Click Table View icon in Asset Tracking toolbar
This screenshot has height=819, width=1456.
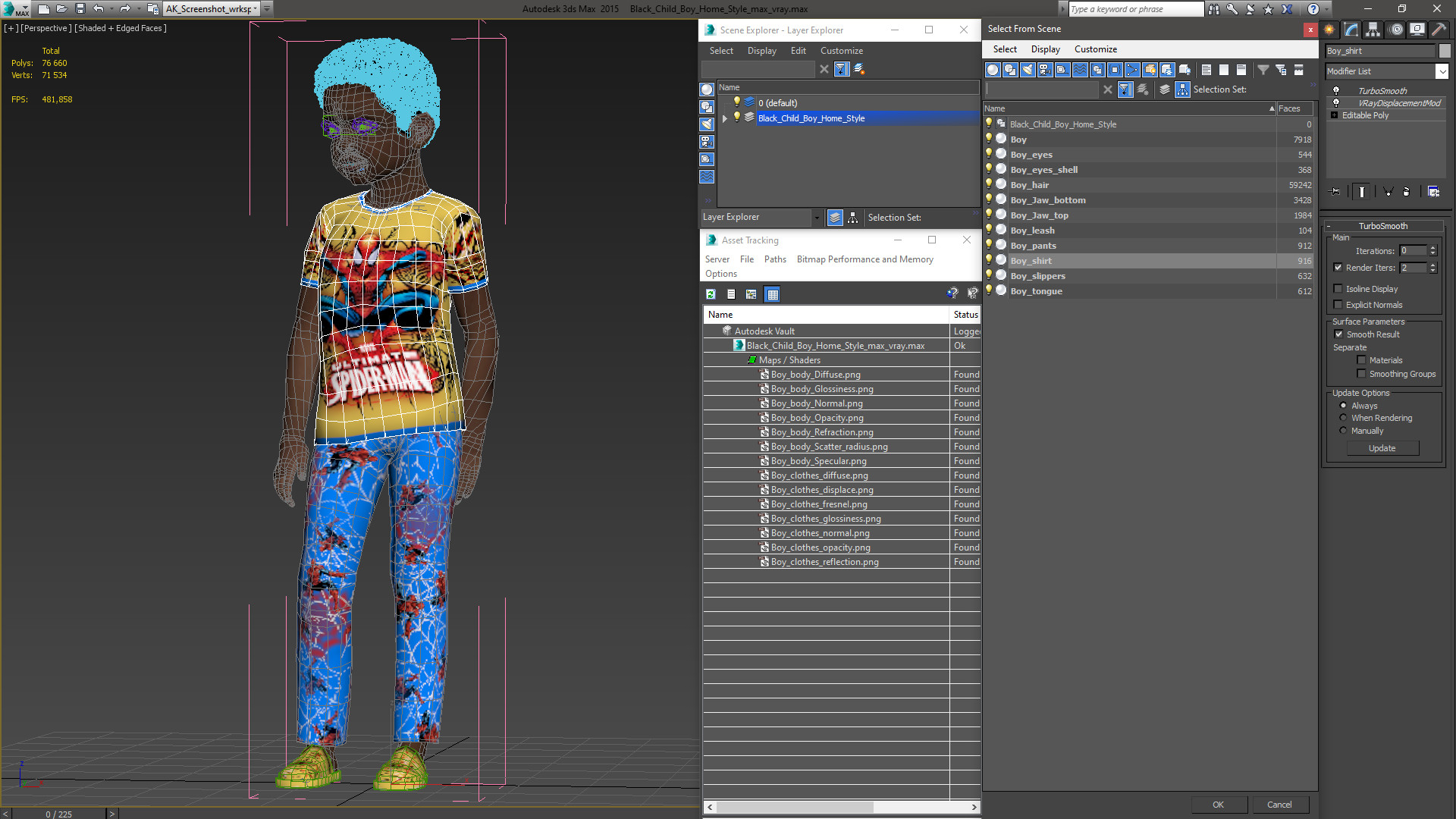[772, 294]
